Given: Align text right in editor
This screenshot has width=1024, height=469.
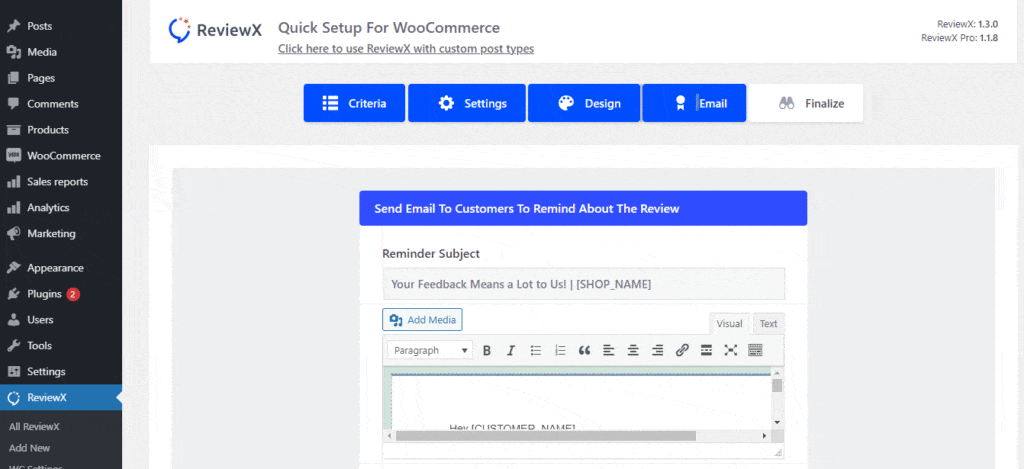Looking at the screenshot, I should coord(658,351).
